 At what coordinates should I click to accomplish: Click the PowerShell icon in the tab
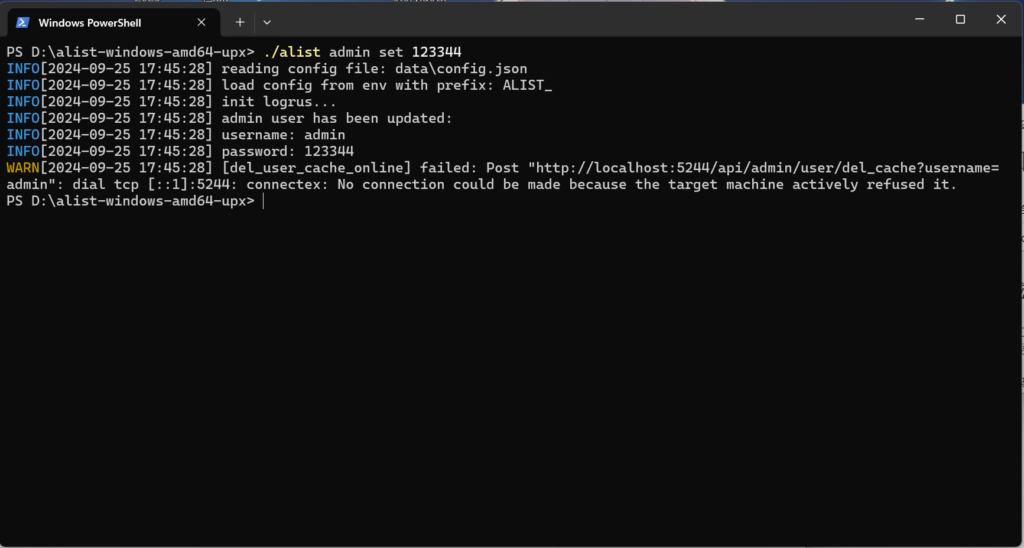[x=23, y=22]
